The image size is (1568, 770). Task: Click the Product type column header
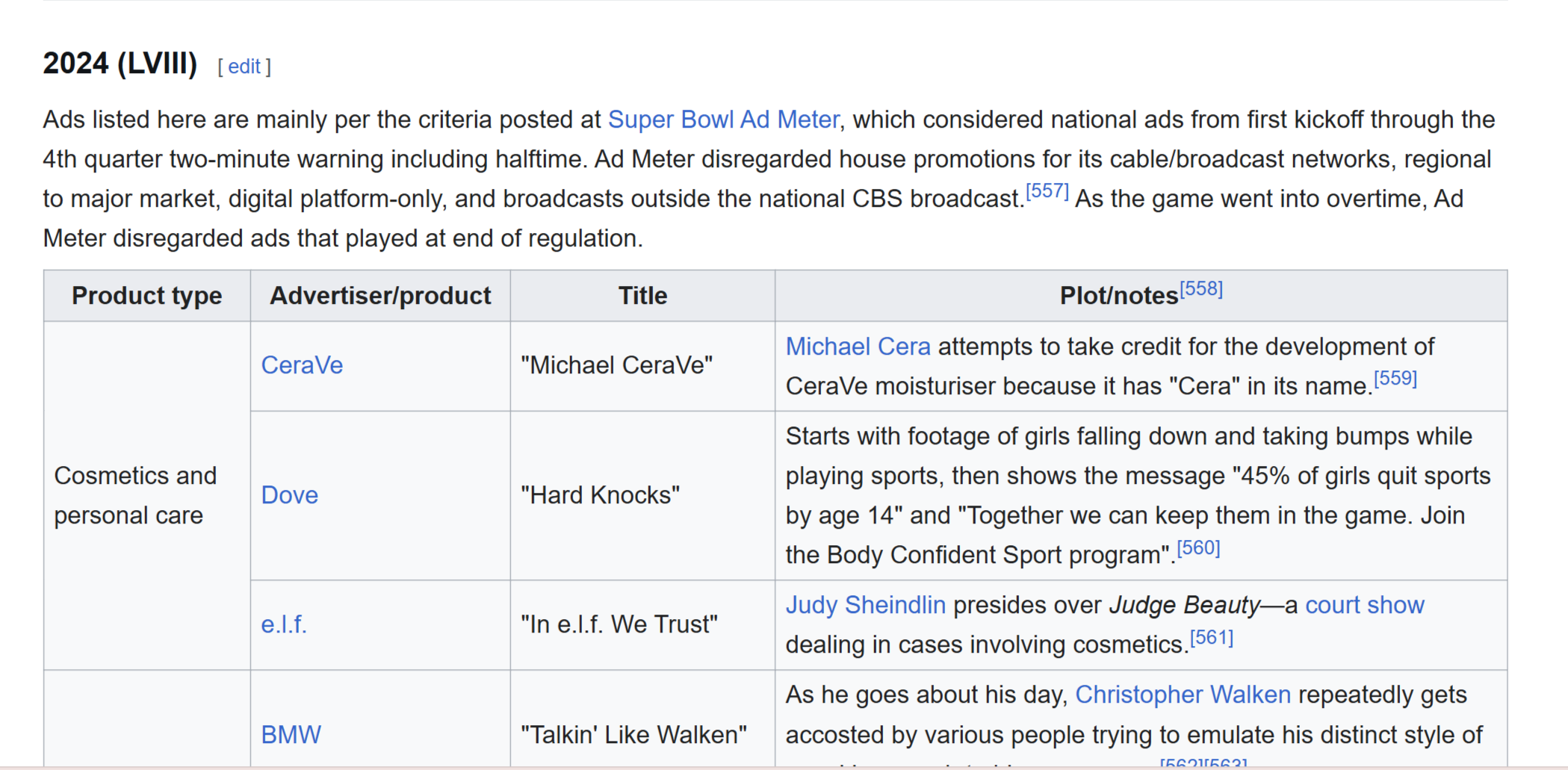click(147, 296)
